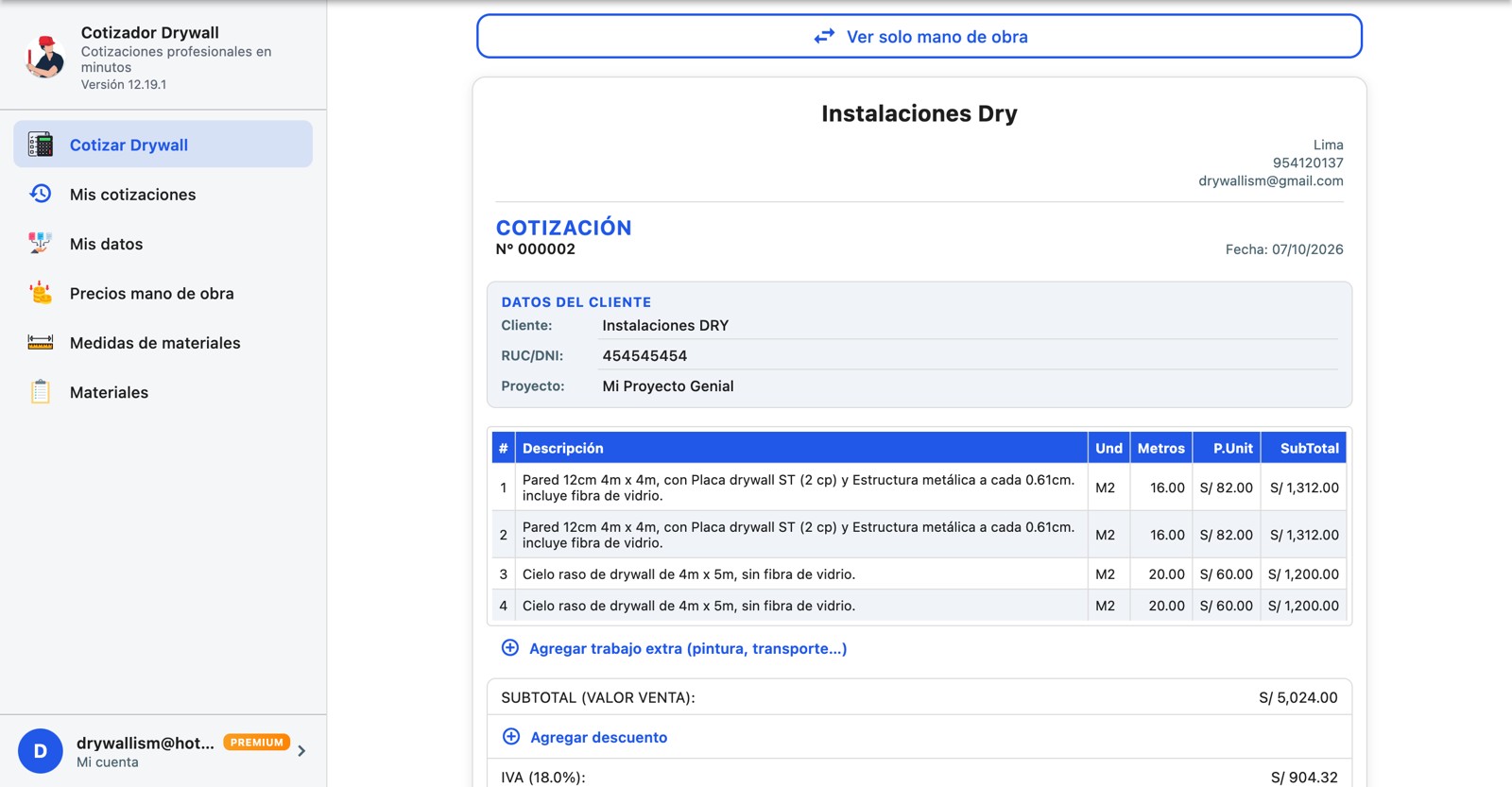The image size is (1512, 787).
Task: Go to Mis datos
Action: coord(163,244)
